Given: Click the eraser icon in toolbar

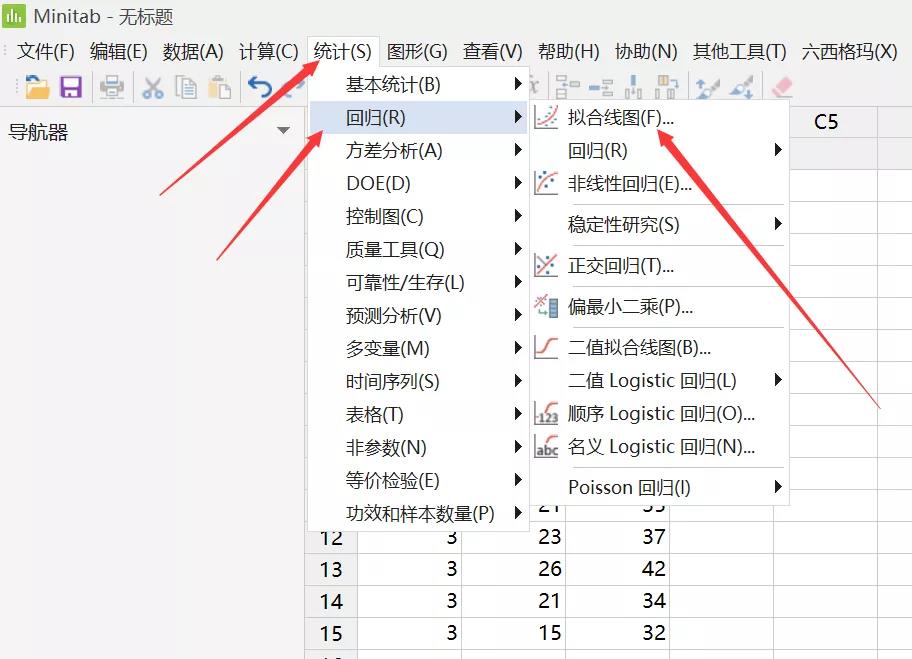Looking at the screenshot, I should pos(781,87).
